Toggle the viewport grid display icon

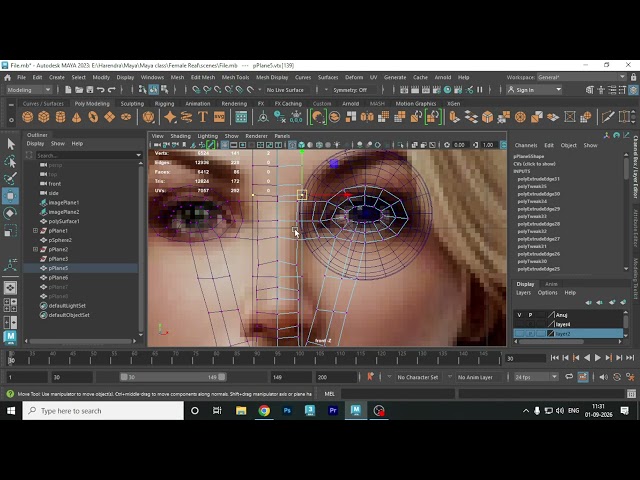coord(224,145)
